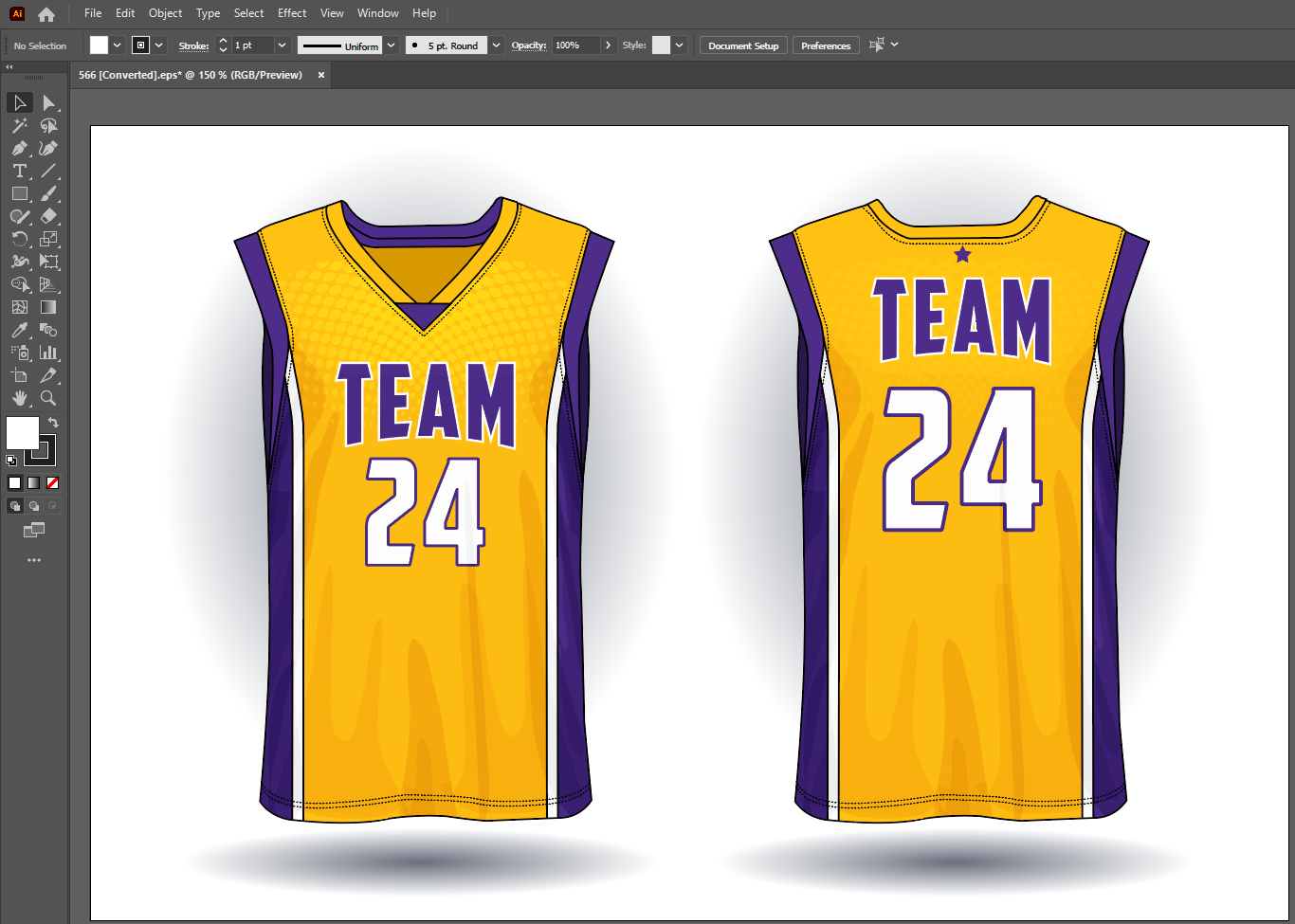
Task: Open the stroke color dropdown in control bar
Action: click(x=159, y=45)
